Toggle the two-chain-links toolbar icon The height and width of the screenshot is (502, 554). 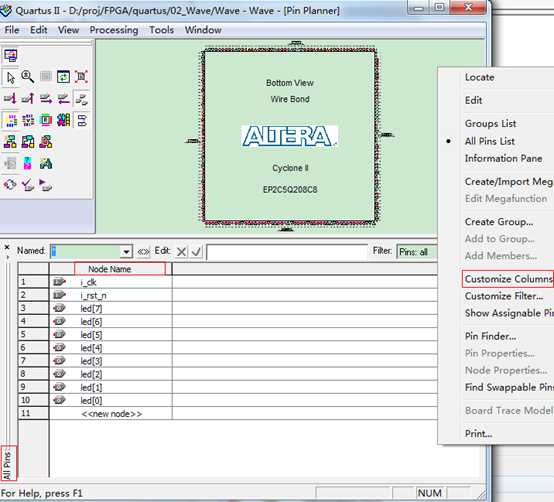[82, 120]
